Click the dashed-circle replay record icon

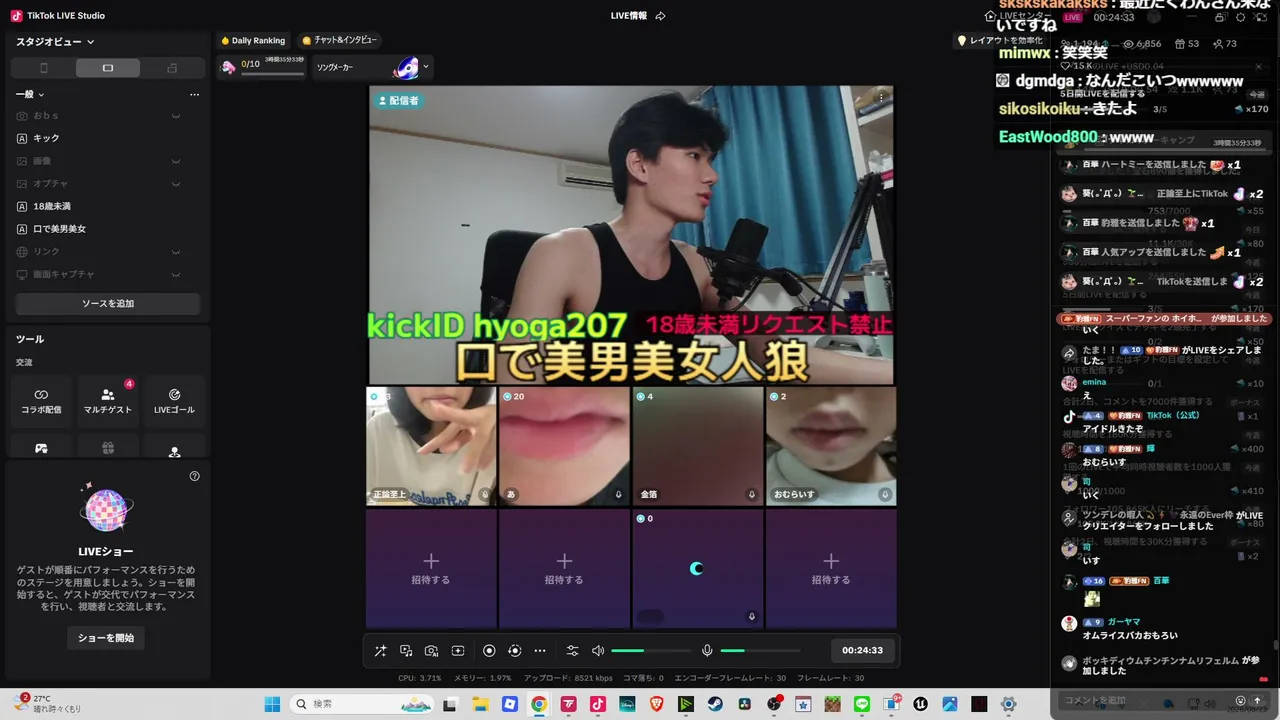coord(515,650)
